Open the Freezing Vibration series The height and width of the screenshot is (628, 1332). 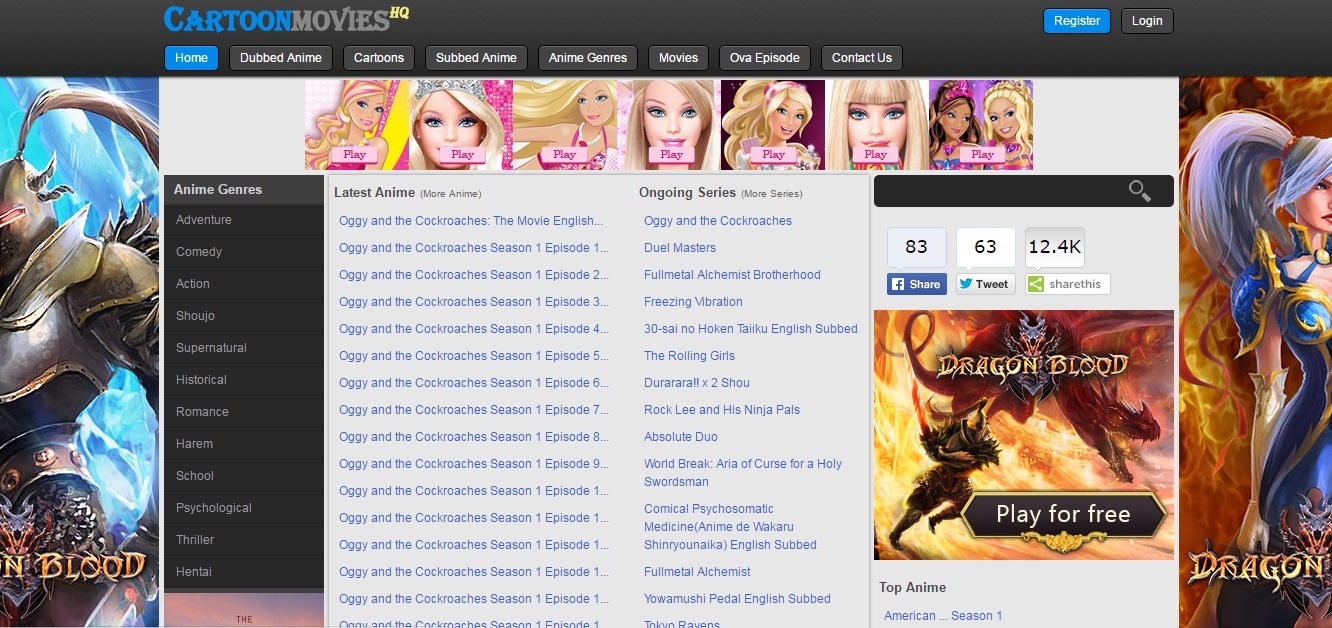pos(693,302)
